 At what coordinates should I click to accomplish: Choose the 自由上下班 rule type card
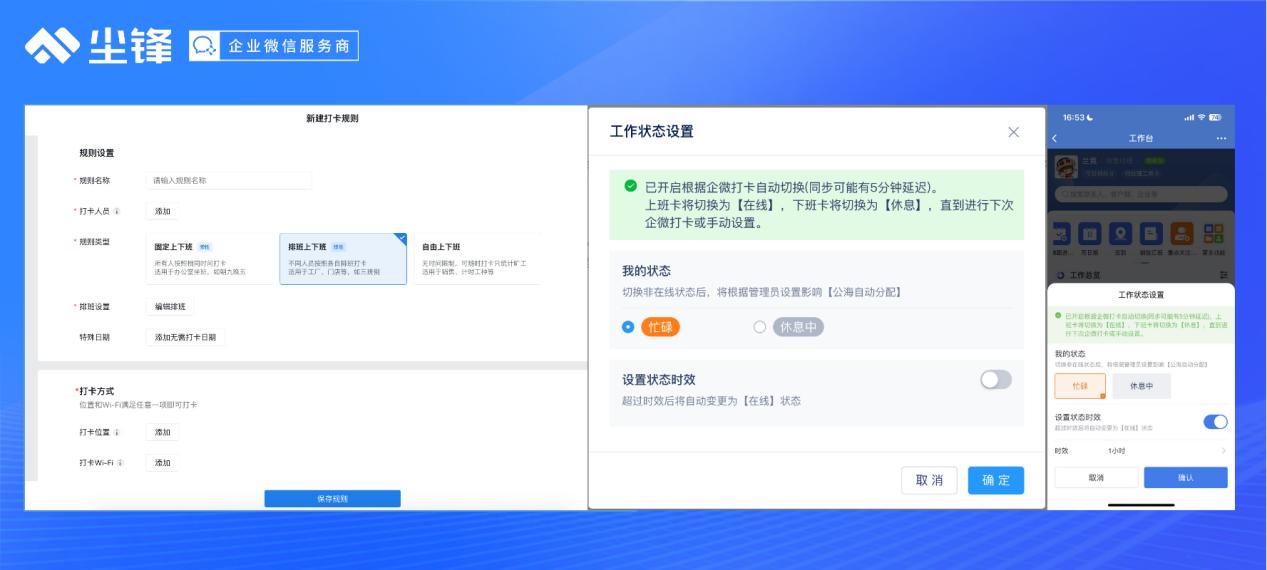point(476,259)
